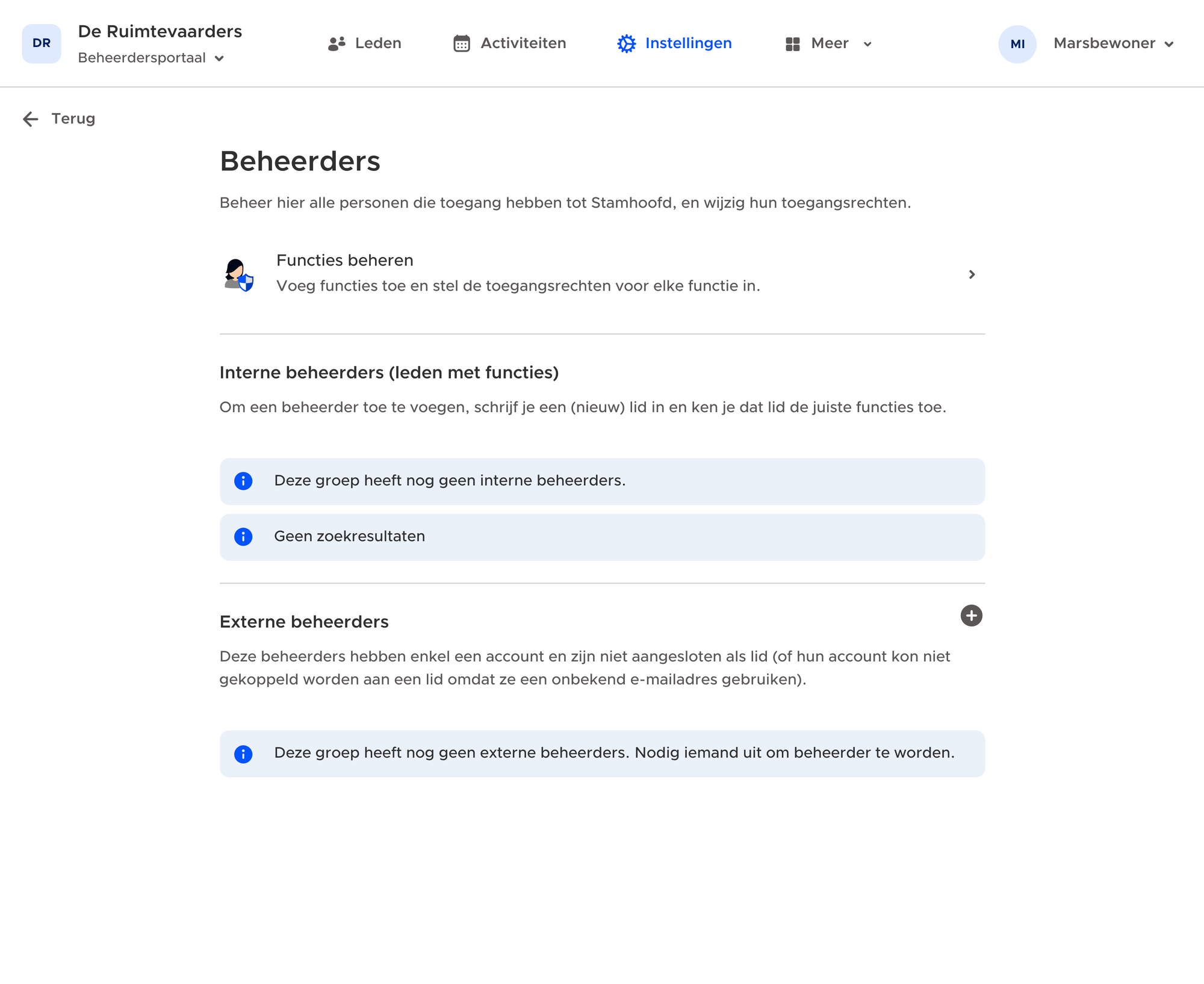The image size is (1204, 984).
Task: Click the Terug link text
Action: [x=73, y=119]
